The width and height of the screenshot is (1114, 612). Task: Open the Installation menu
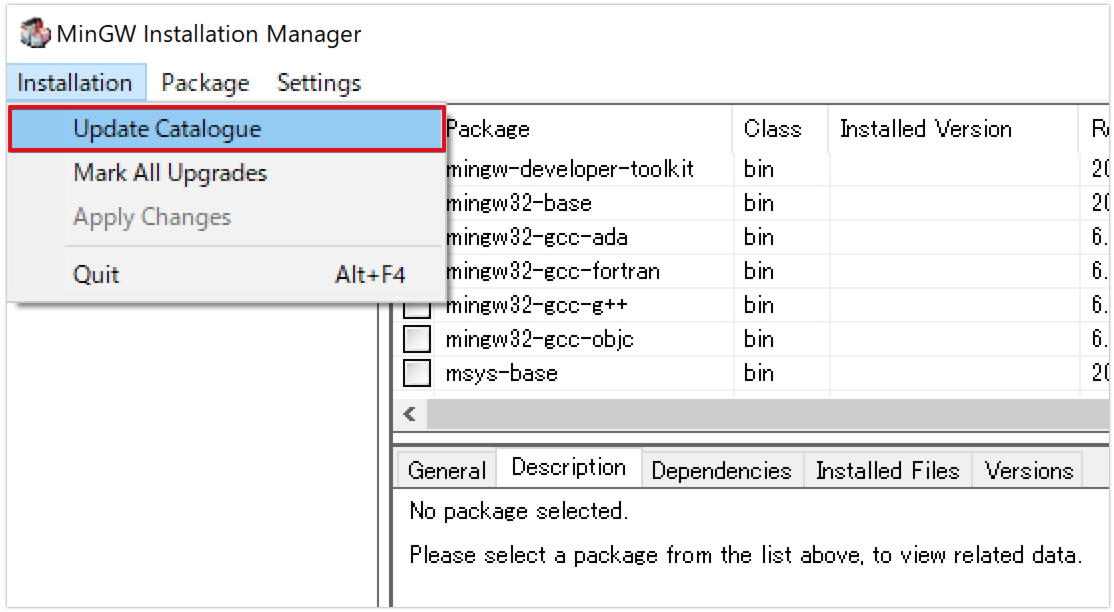[x=75, y=83]
